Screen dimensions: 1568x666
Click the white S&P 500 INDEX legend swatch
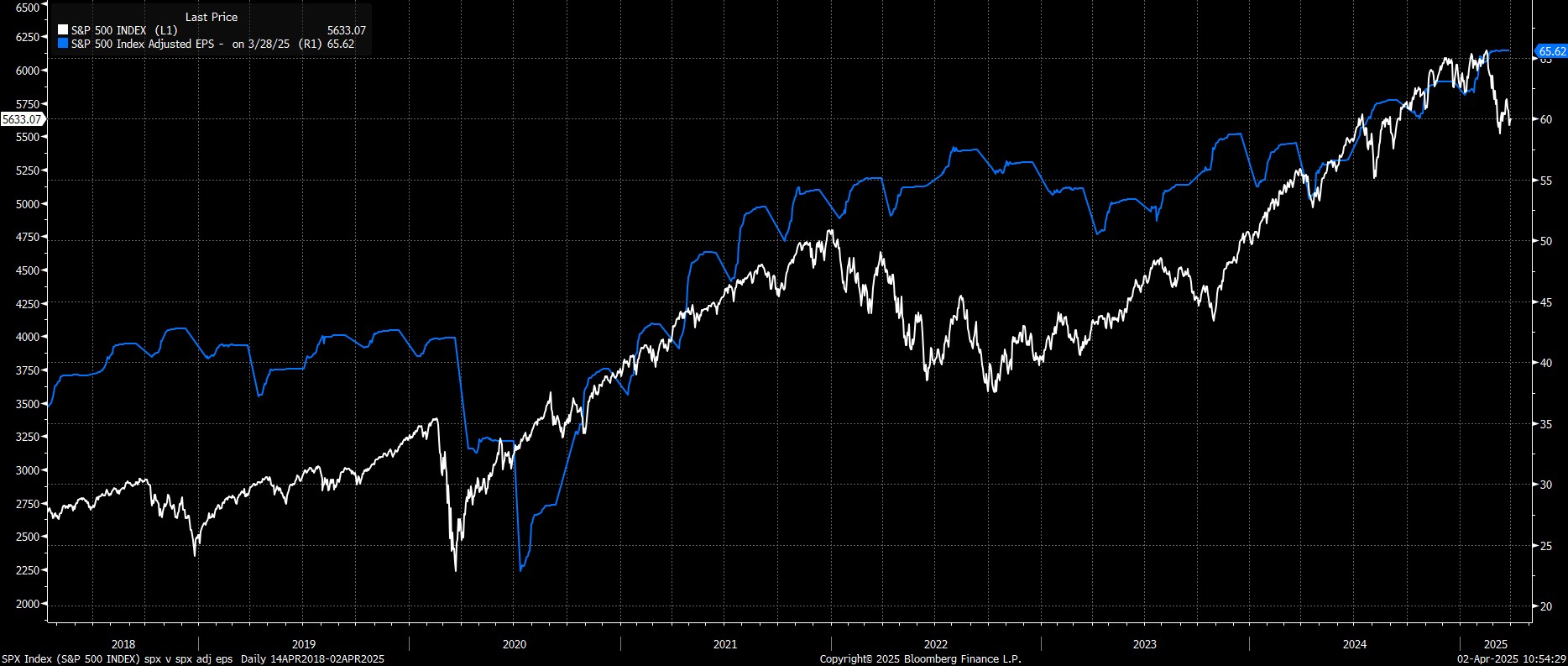(x=63, y=30)
